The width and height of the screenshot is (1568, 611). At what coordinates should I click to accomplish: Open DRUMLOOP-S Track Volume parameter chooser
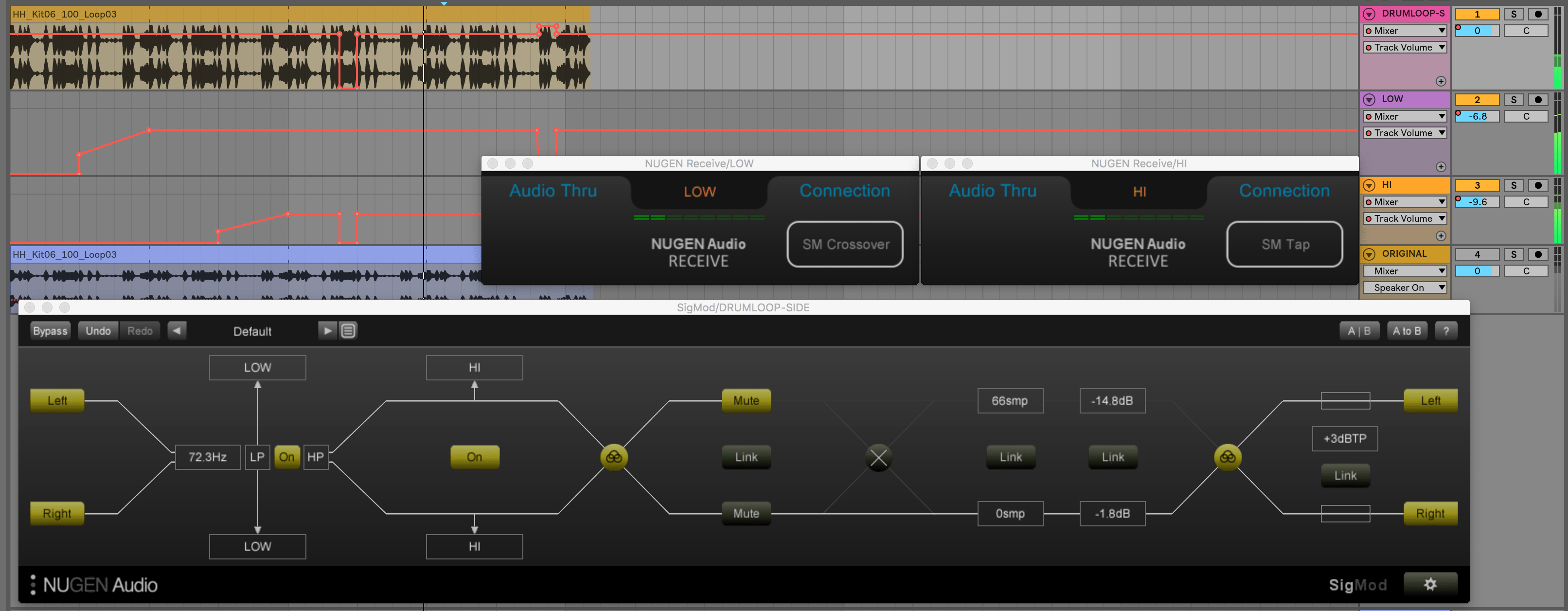[1404, 47]
